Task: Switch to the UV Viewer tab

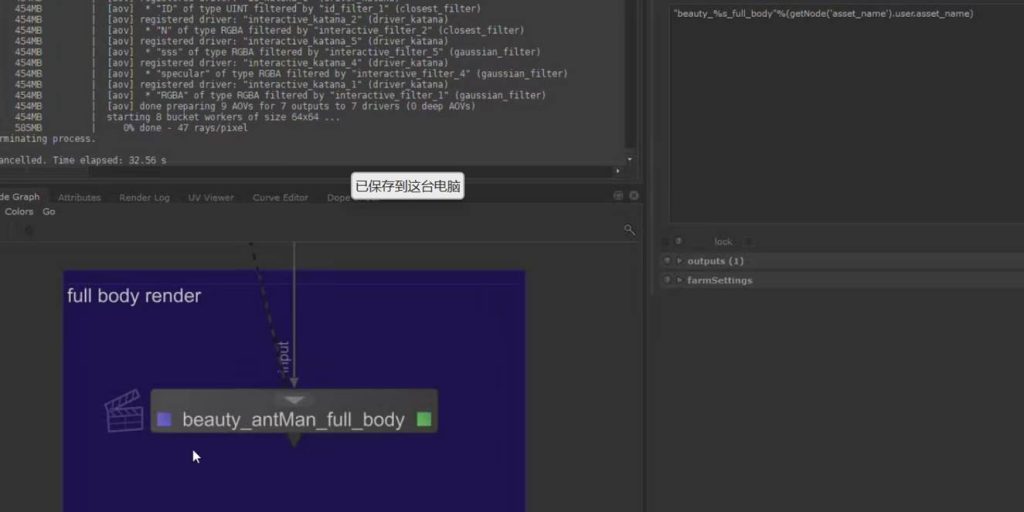Action: 210,197
